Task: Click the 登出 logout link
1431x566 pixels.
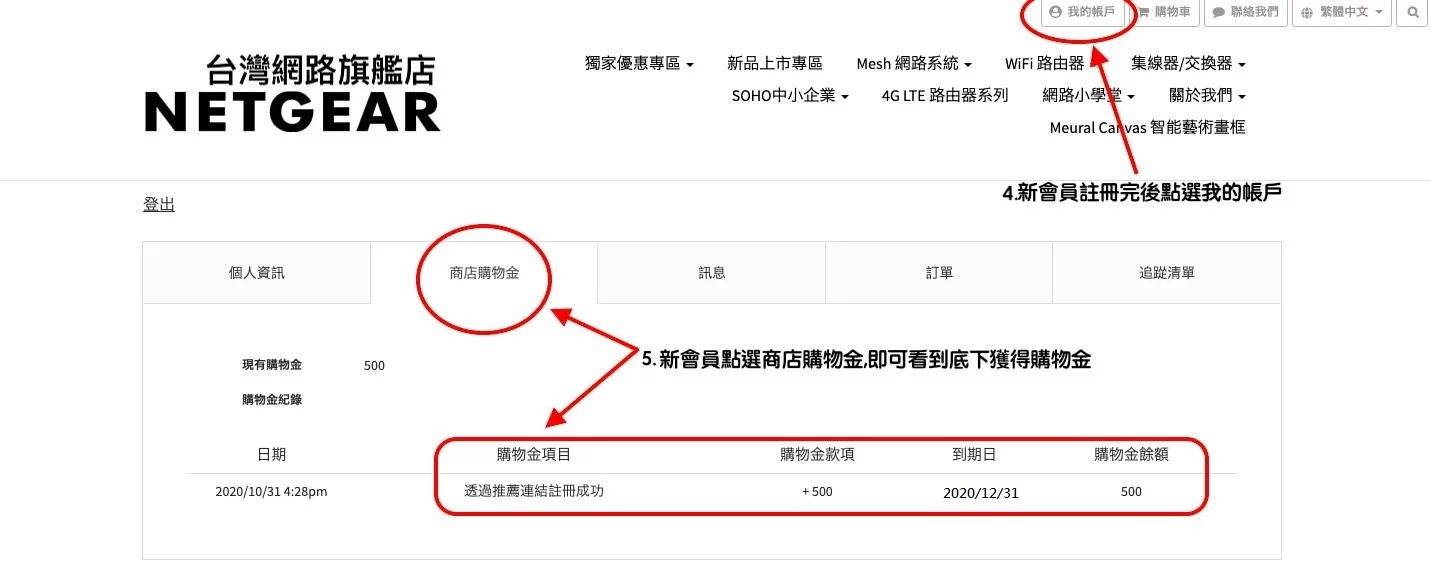Action: 159,205
